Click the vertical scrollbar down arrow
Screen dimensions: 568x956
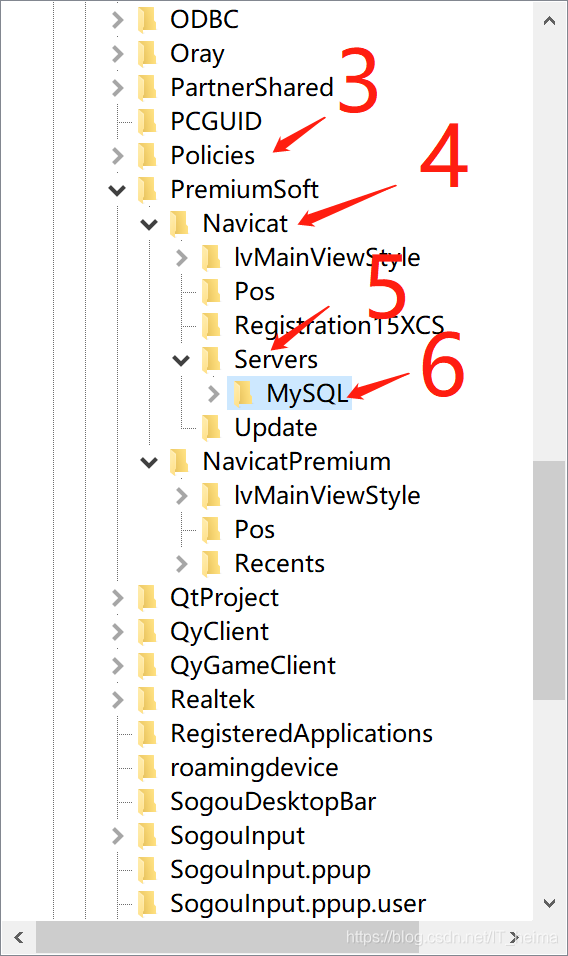549,903
